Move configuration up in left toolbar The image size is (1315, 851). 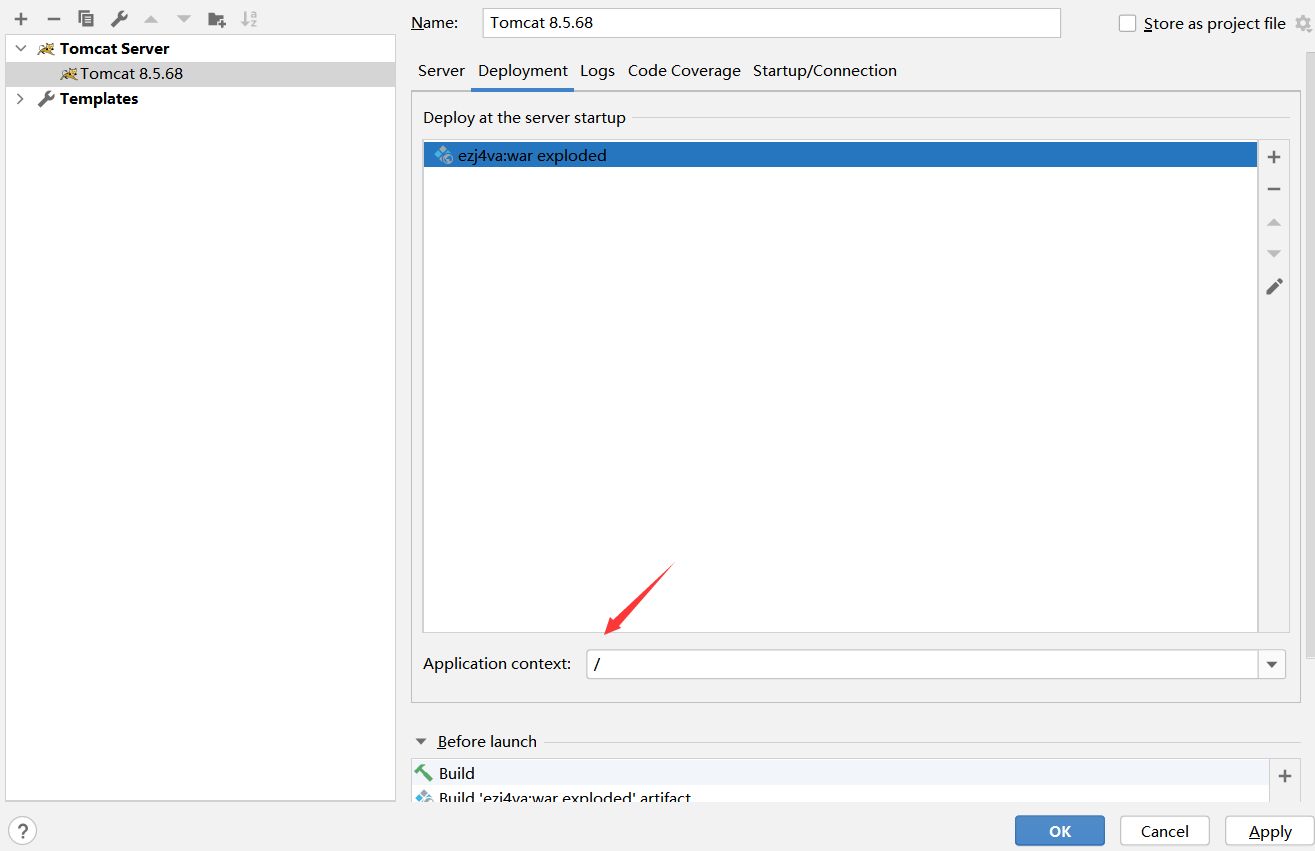(151, 19)
